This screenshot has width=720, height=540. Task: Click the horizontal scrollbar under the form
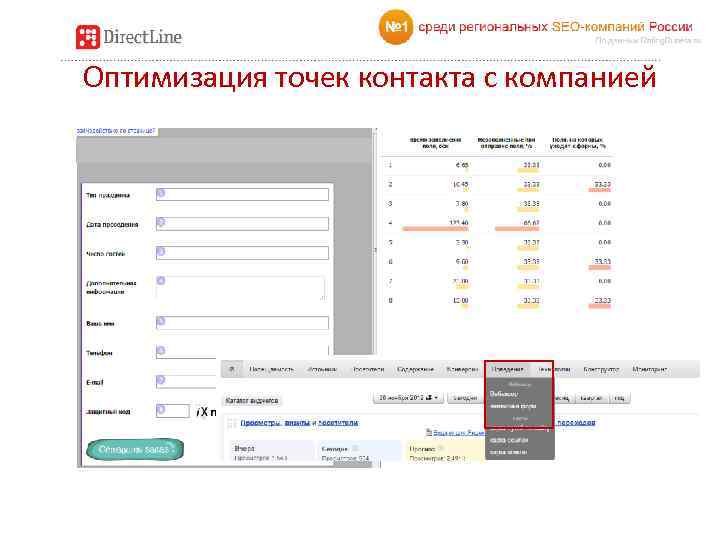pyautogui.click(x=352, y=464)
